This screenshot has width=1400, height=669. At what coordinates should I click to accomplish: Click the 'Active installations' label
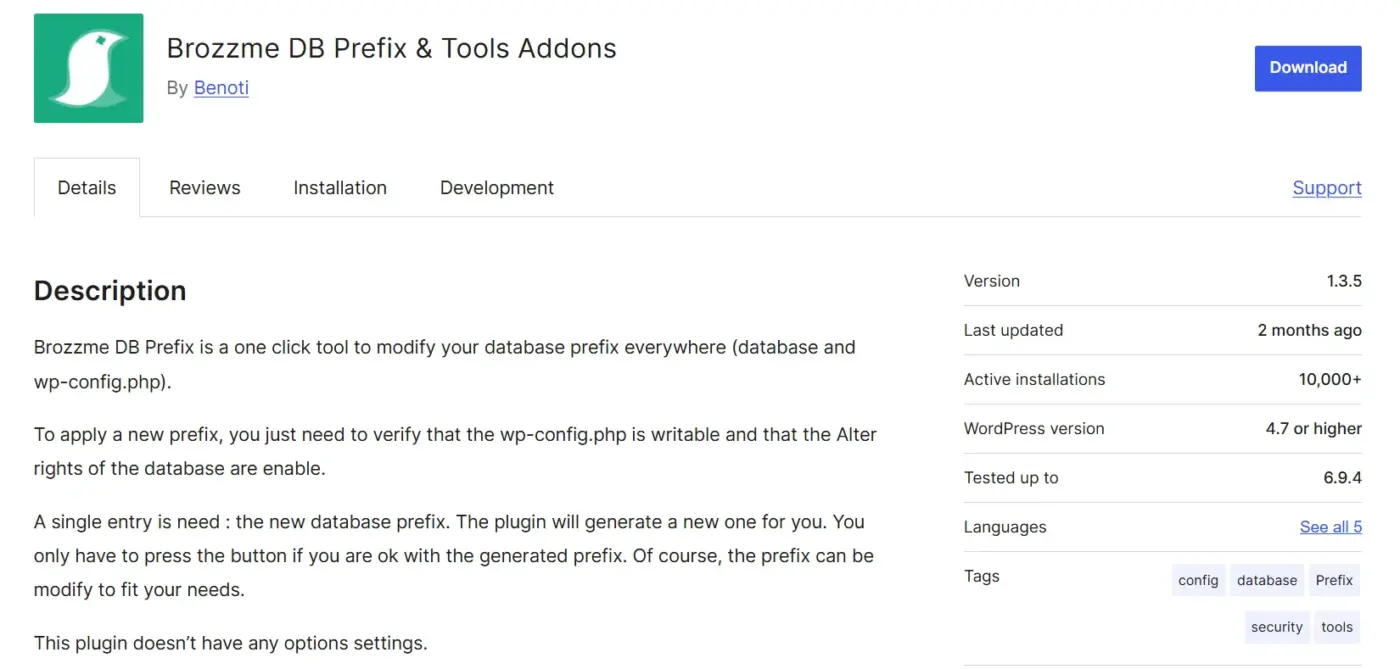[1034, 379]
